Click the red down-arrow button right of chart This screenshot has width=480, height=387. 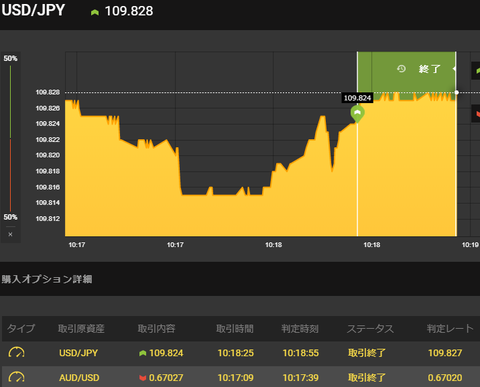pos(476,114)
